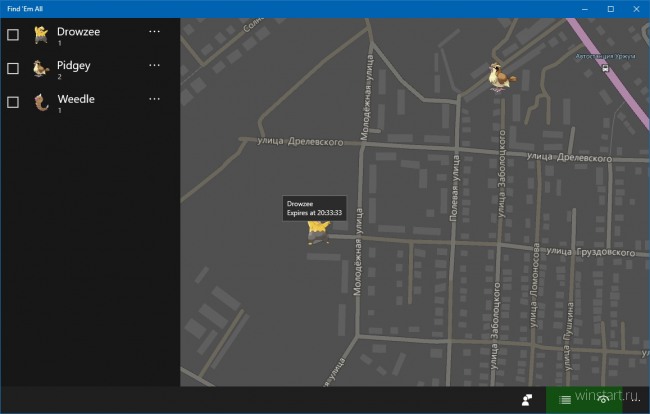Check the Weedle checkbox

pyautogui.click(x=13, y=102)
